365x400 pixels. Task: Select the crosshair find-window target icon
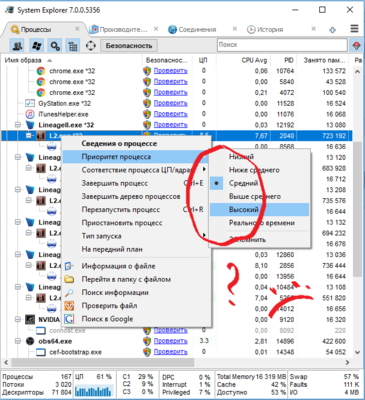[x=91, y=45]
